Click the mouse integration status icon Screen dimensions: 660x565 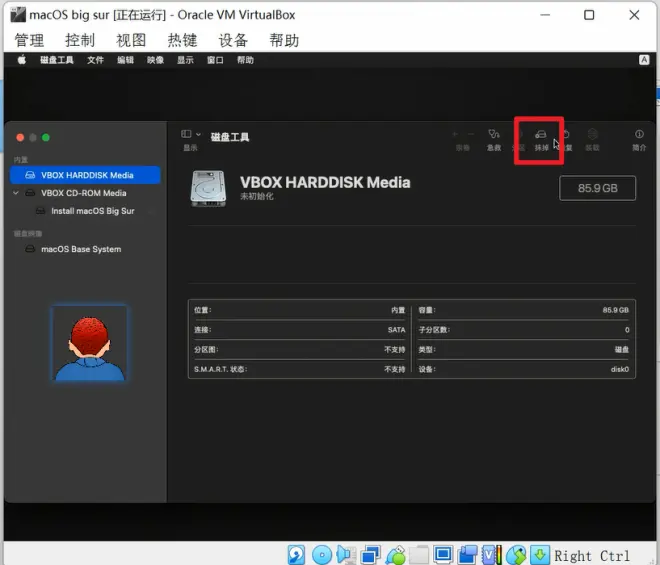(516, 555)
